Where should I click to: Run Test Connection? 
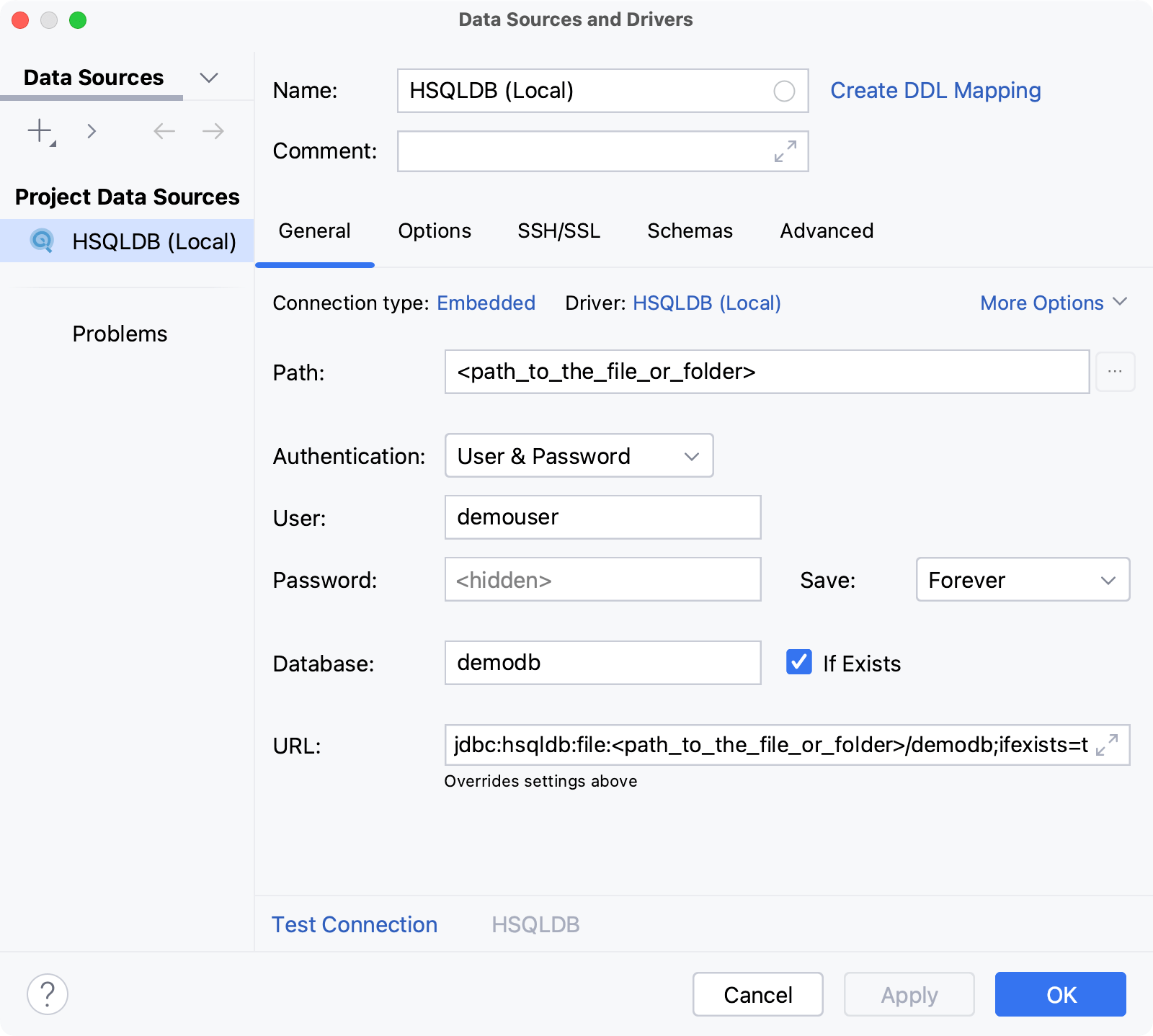[354, 924]
